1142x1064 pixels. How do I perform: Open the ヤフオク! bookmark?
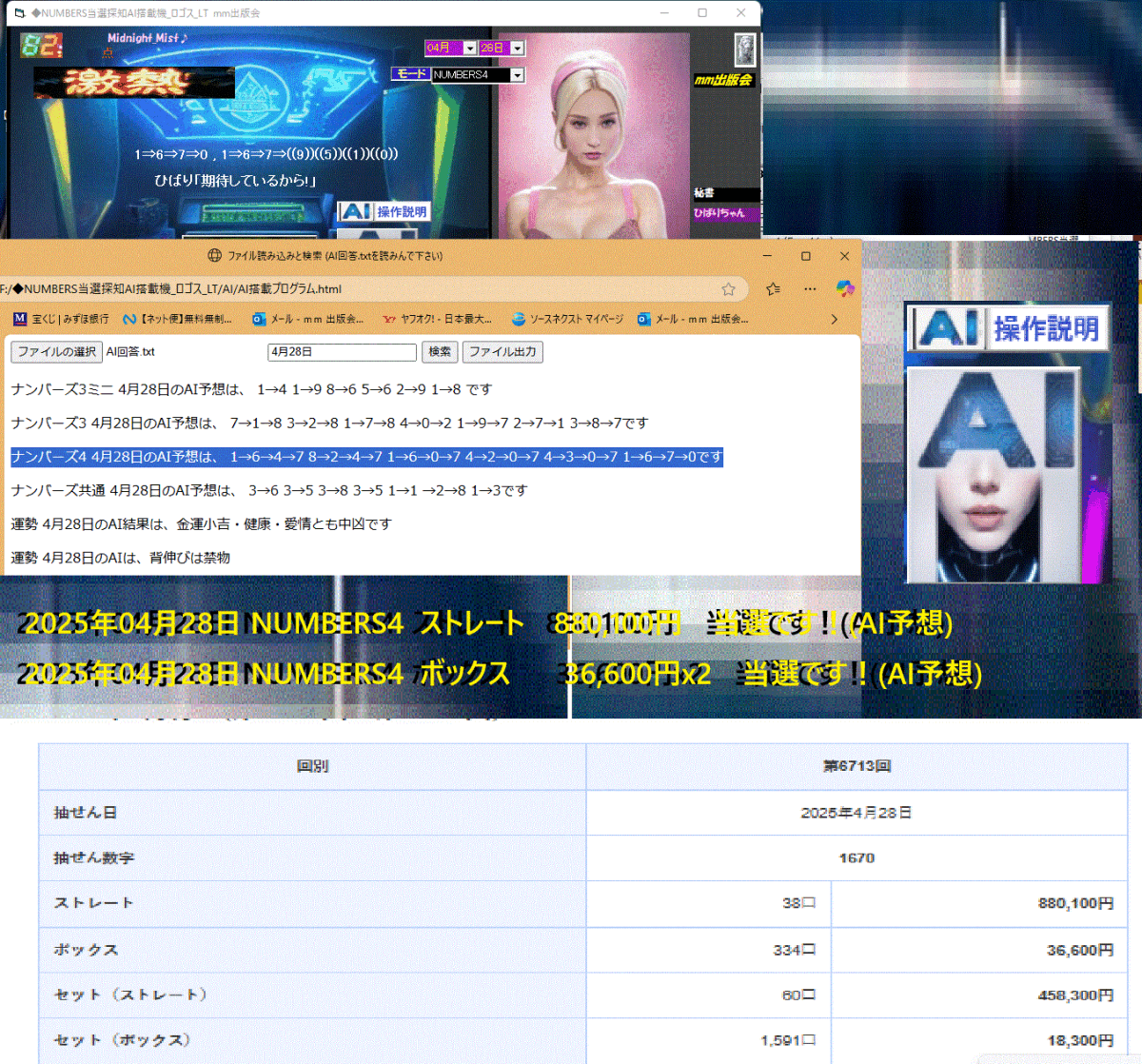pyautogui.click(x=437, y=319)
